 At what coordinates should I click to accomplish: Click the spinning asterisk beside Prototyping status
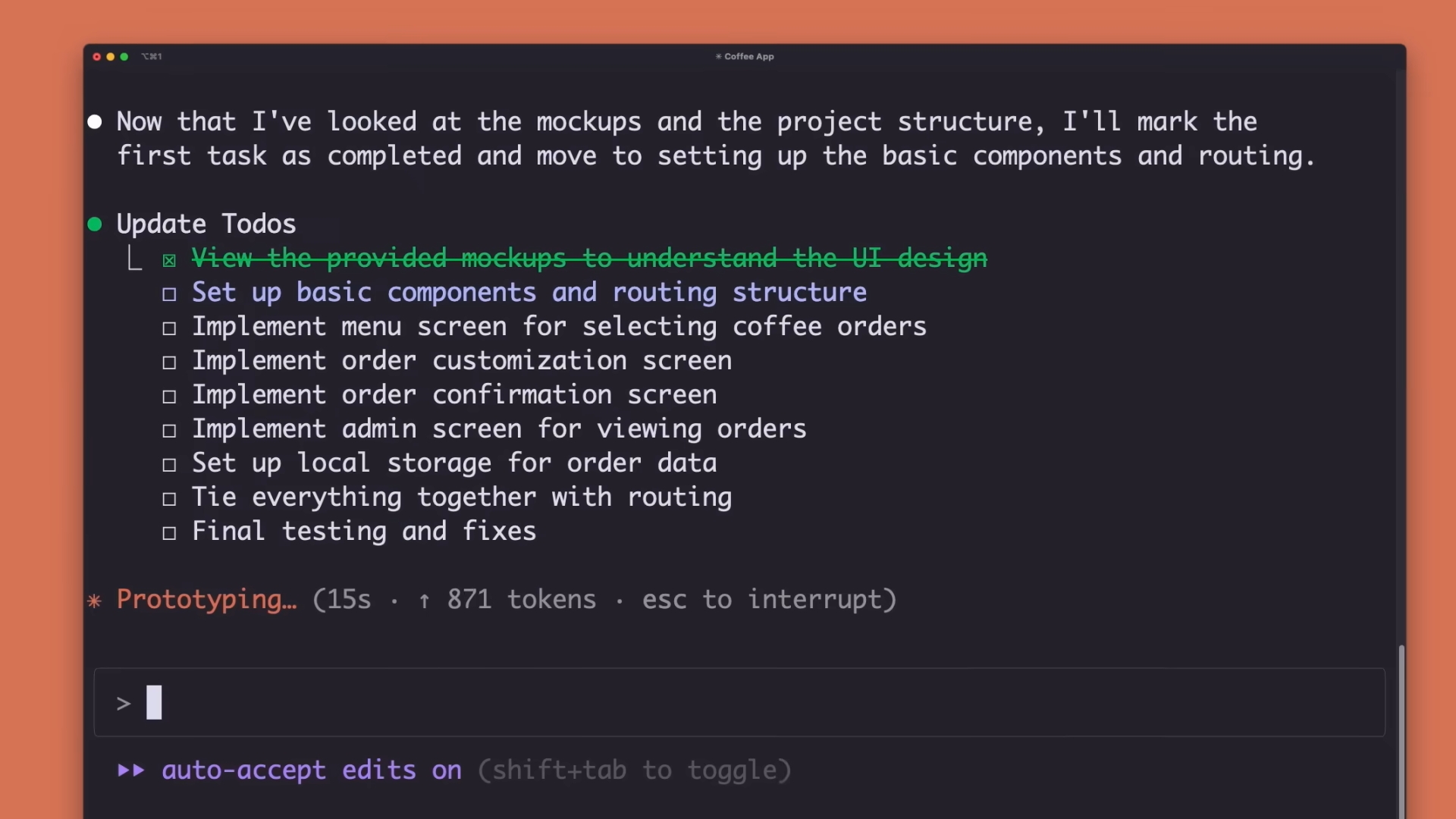(x=94, y=600)
